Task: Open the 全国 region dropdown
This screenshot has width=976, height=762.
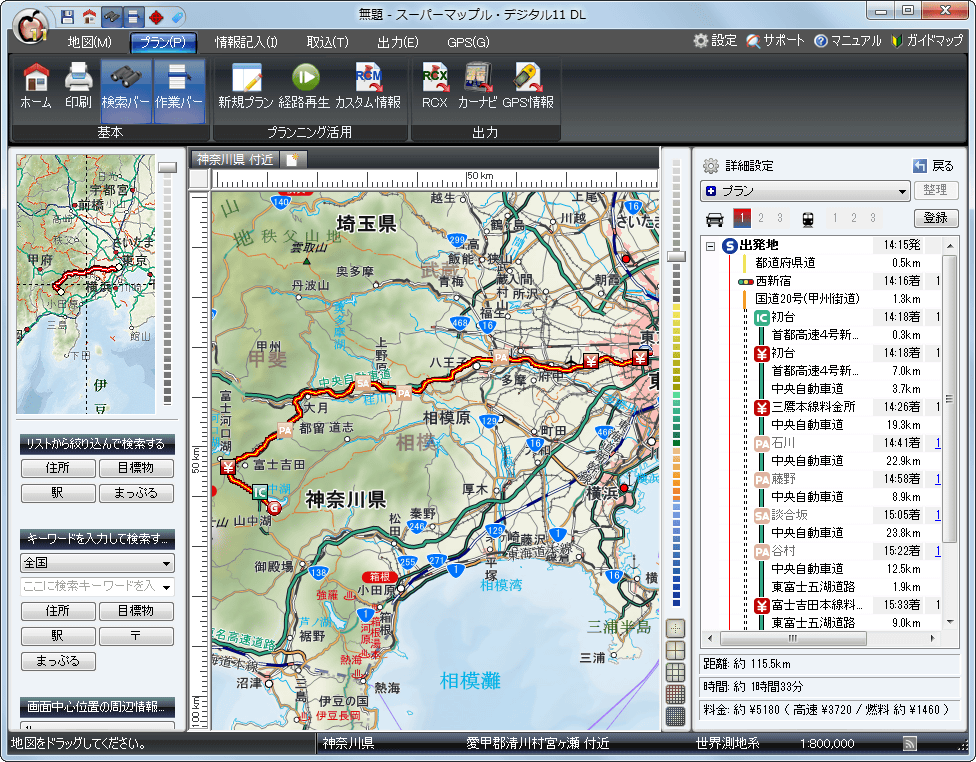Action: pyautogui.click(x=97, y=563)
